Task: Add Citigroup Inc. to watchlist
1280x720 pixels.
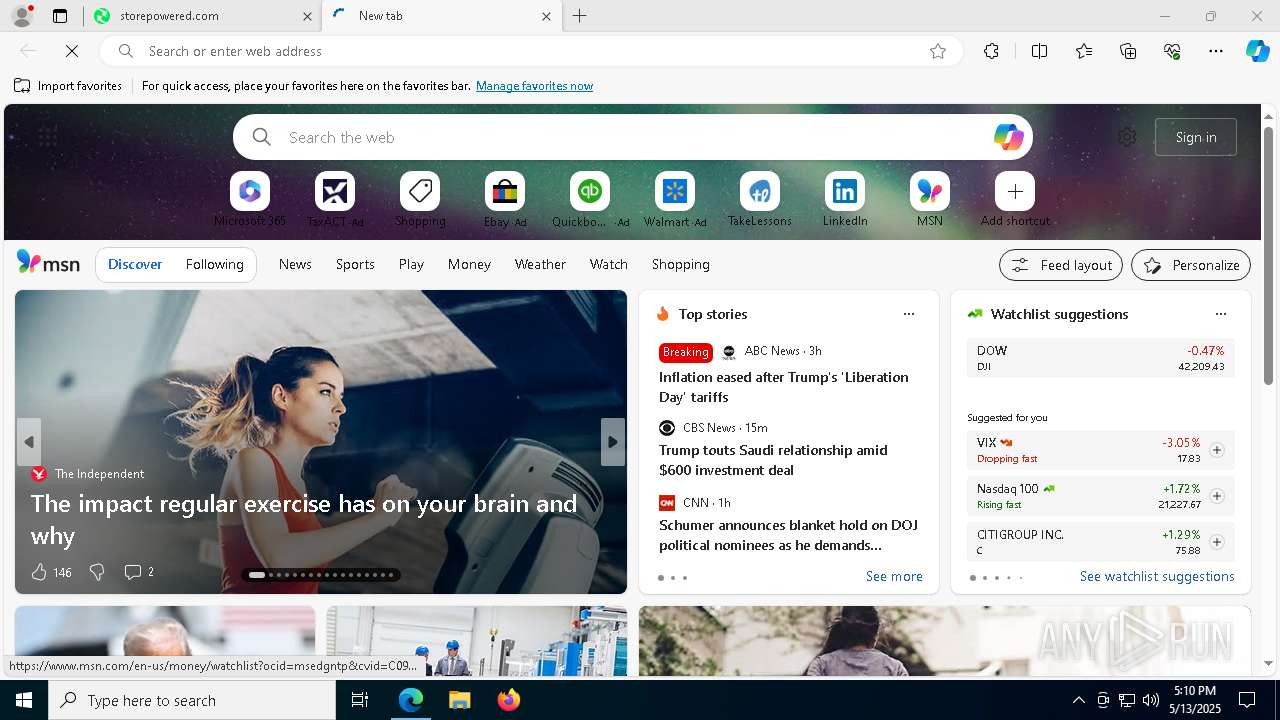Action: tap(1217, 542)
